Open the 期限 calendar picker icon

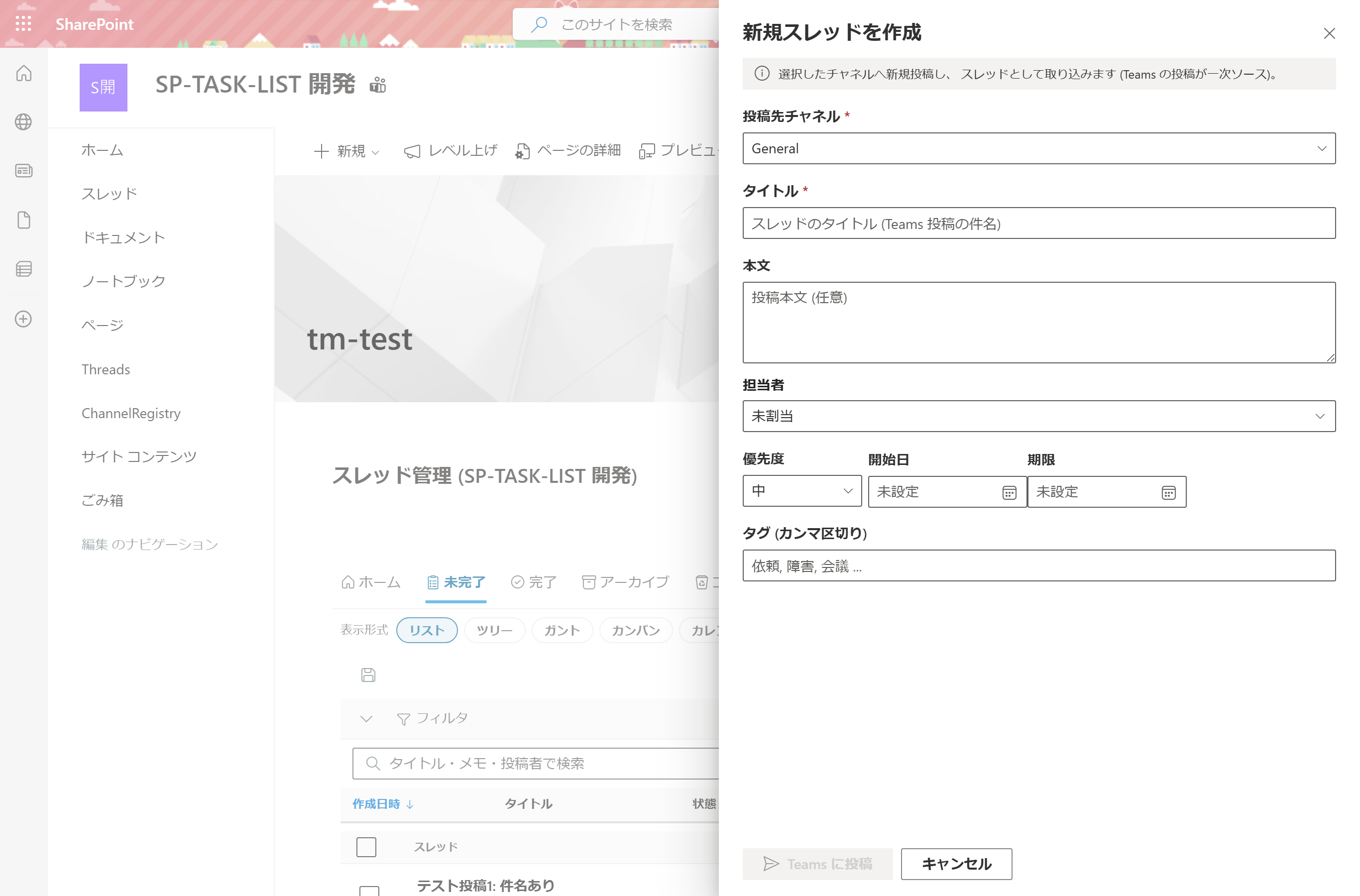[1168, 492]
